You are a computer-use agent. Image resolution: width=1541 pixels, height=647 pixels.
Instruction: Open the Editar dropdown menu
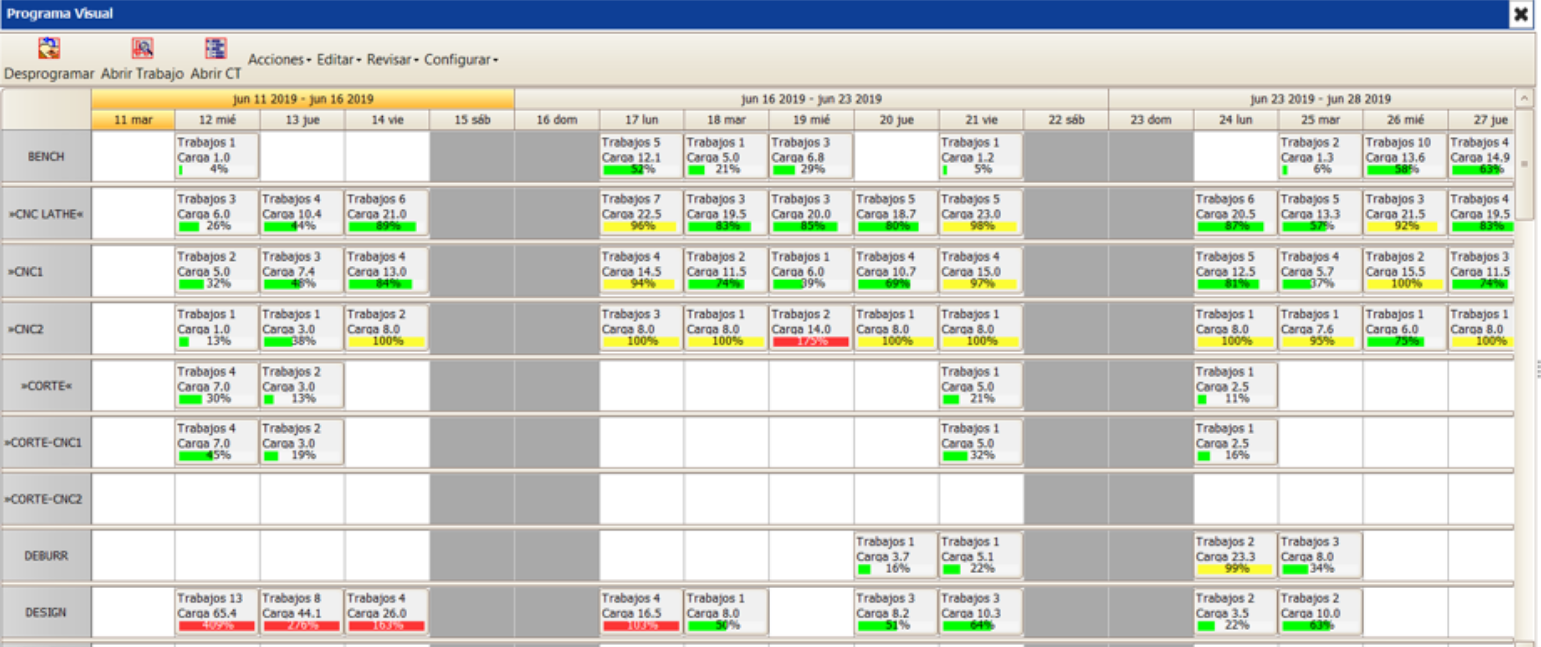[339, 60]
